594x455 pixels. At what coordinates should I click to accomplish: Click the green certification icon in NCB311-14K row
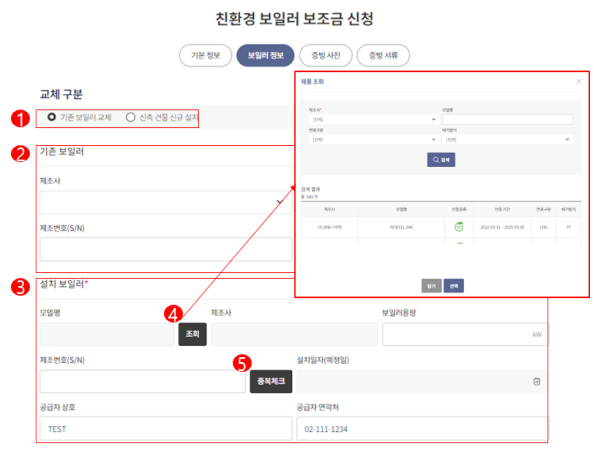459,227
